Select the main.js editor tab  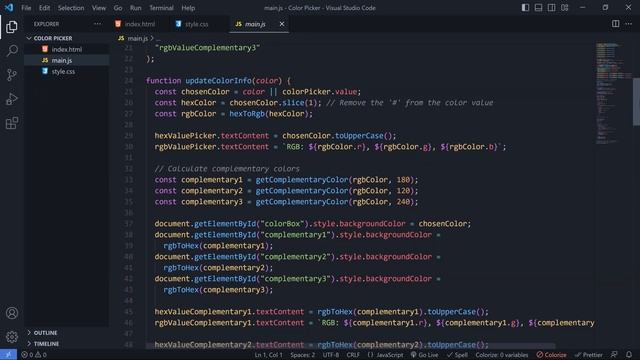tap(255, 24)
